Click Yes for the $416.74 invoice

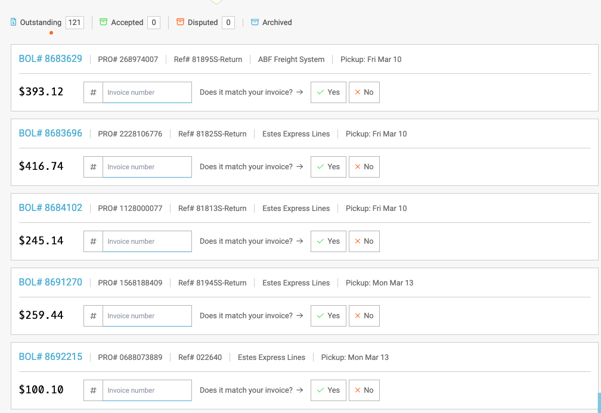click(328, 167)
